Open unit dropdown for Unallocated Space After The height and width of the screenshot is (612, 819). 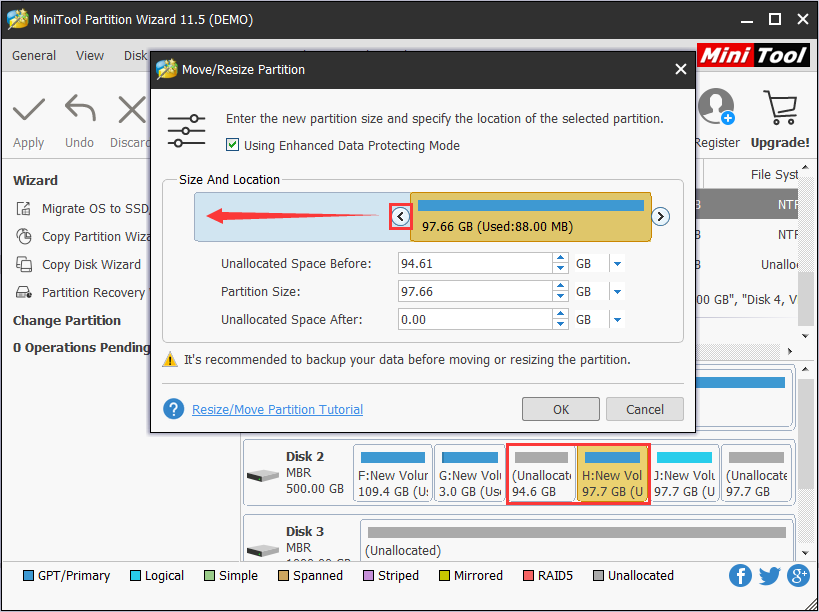click(617, 320)
